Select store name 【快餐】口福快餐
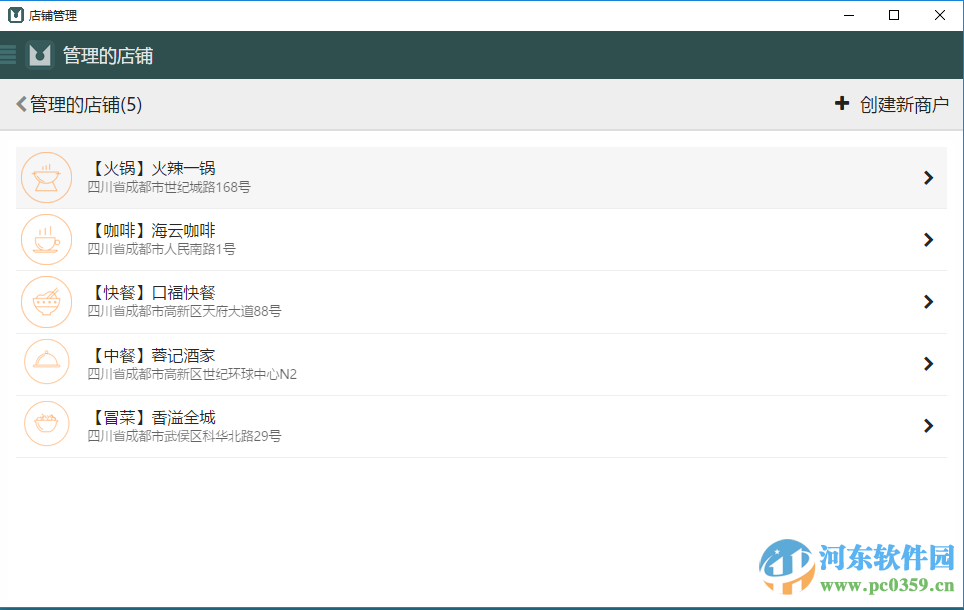Image resolution: width=964 pixels, height=610 pixels. click(x=152, y=293)
